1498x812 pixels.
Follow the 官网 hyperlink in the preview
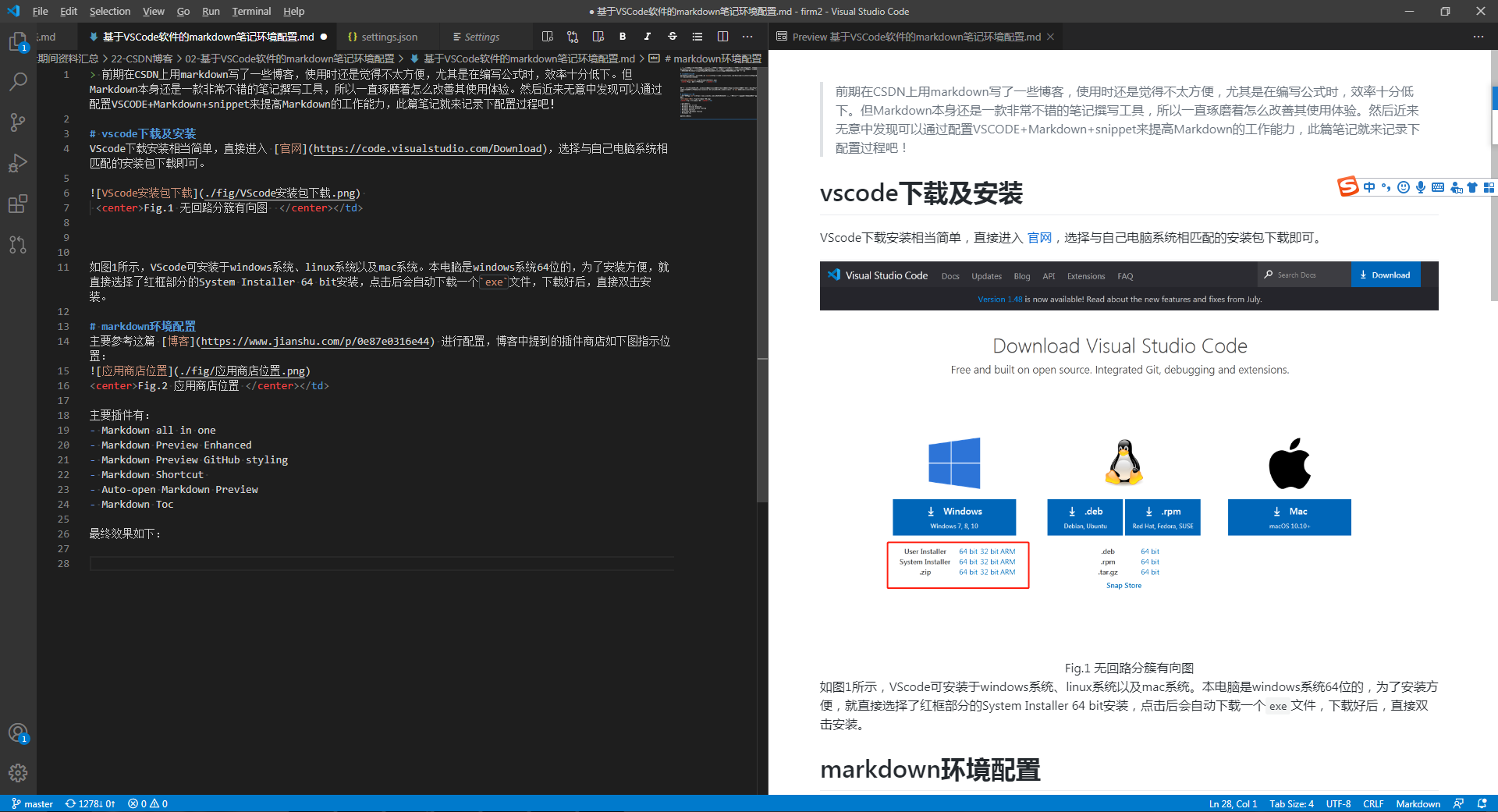click(1039, 238)
